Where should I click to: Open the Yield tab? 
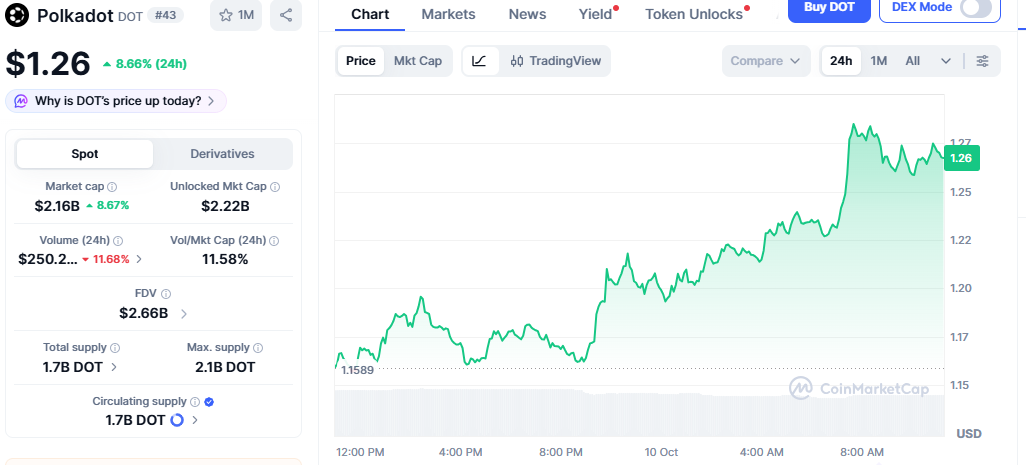[595, 14]
